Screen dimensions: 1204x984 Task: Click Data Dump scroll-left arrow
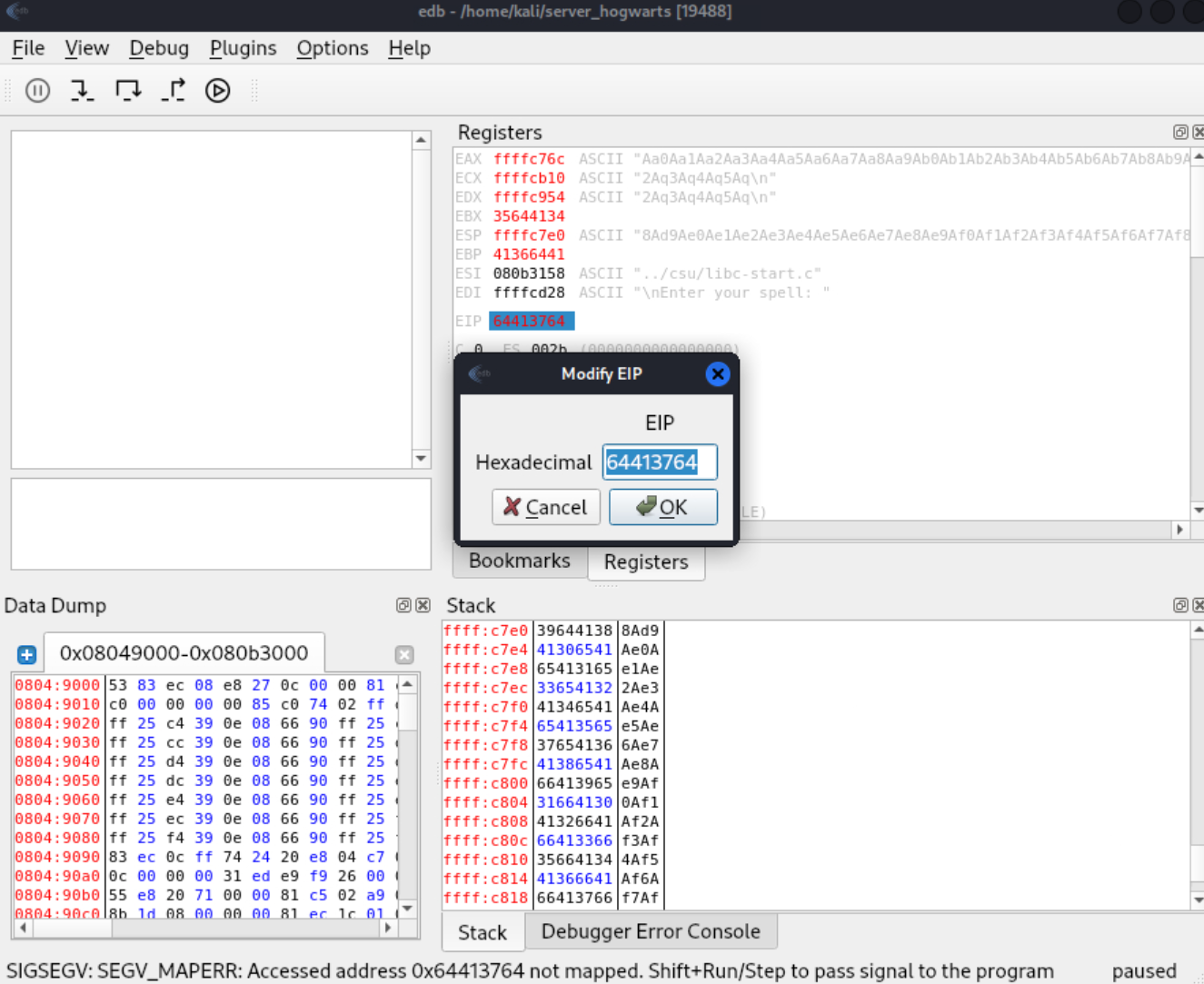click(22, 928)
